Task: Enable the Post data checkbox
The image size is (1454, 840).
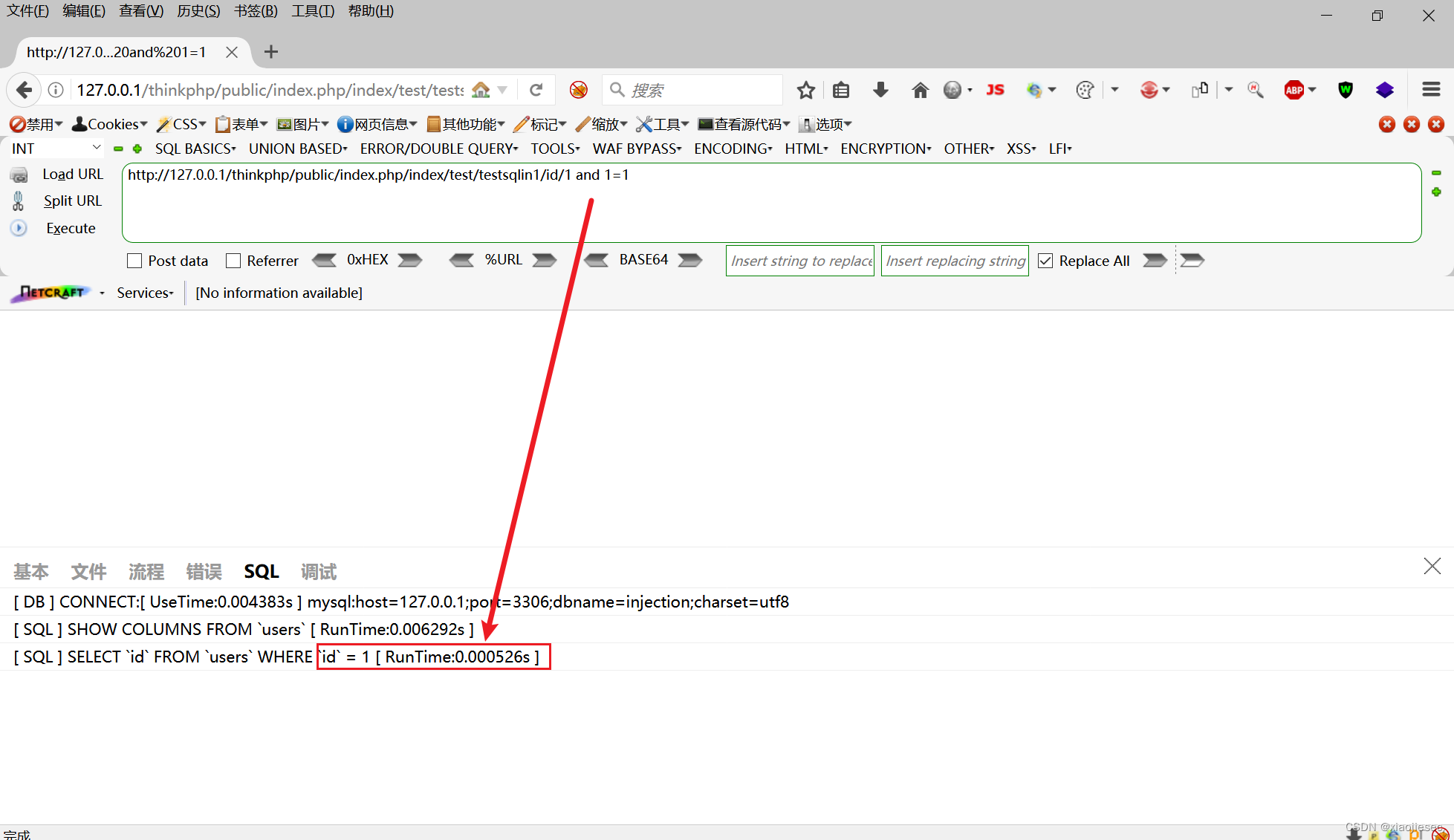Action: click(134, 261)
